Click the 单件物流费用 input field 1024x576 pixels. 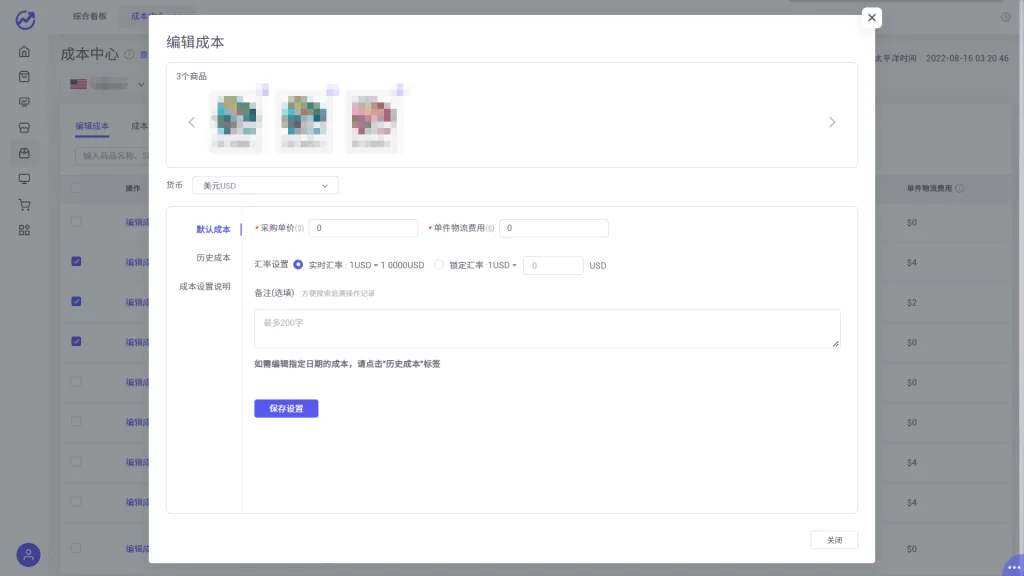pos(554,228)
